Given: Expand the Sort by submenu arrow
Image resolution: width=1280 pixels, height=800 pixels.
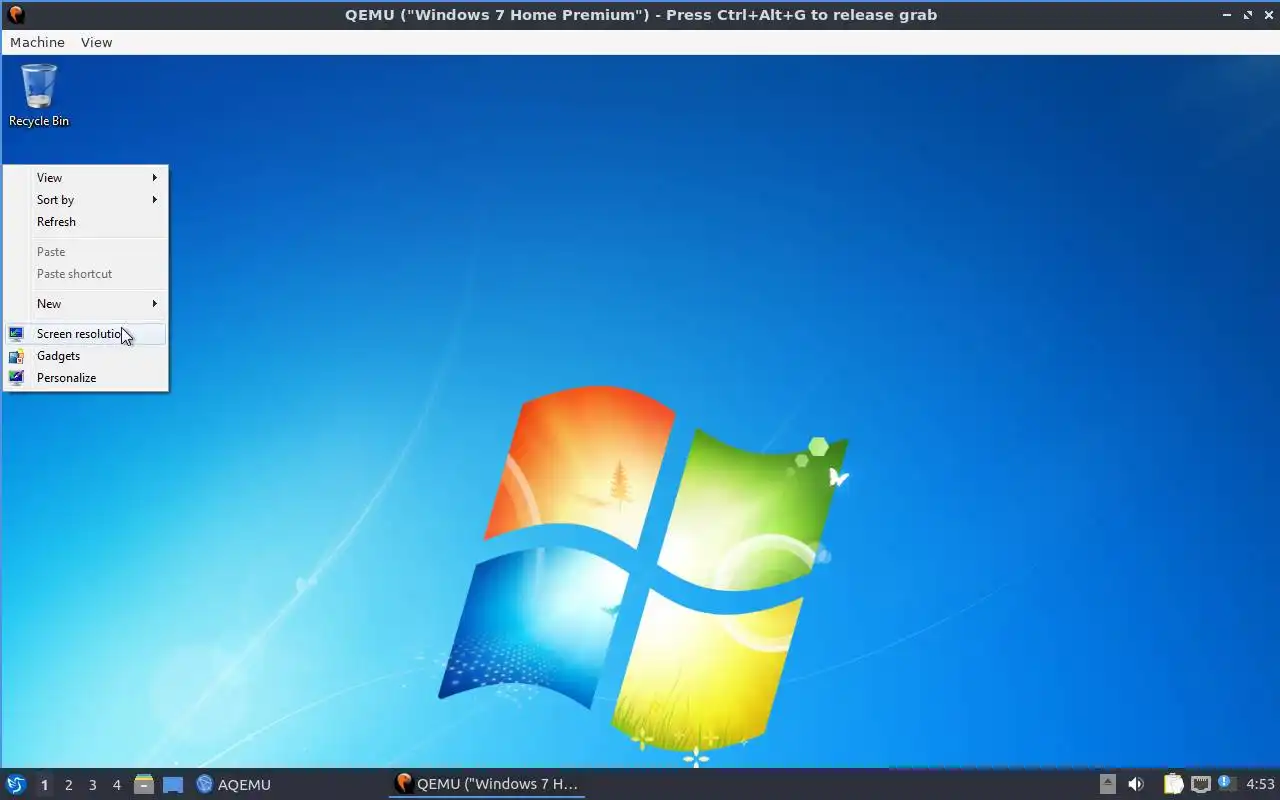Looking at the screenshot, I should (155, 200).
